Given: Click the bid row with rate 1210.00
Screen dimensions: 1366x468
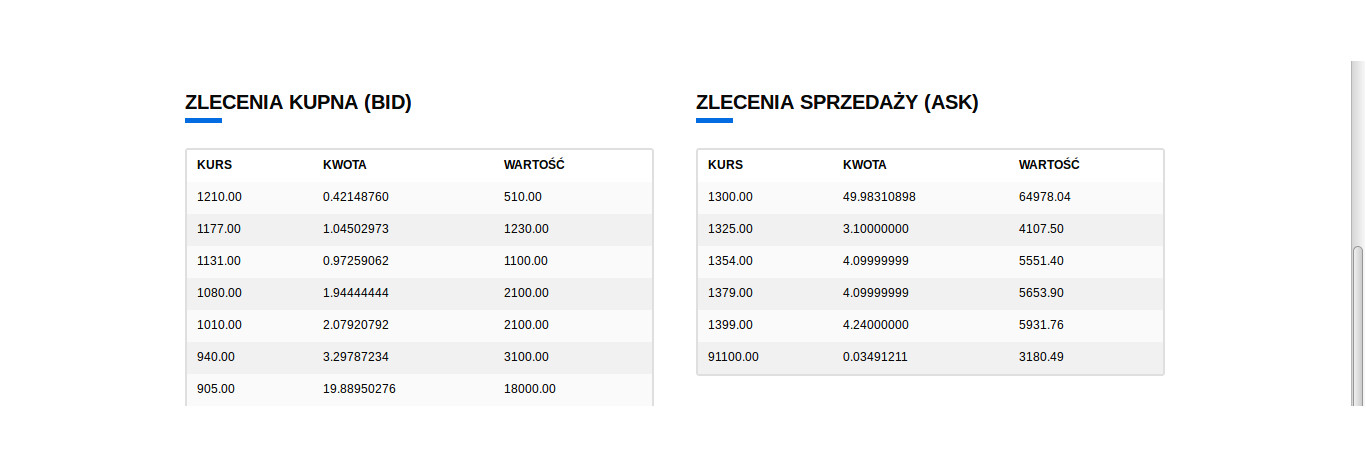Looking at the screenshot, I should coord(419,197).
